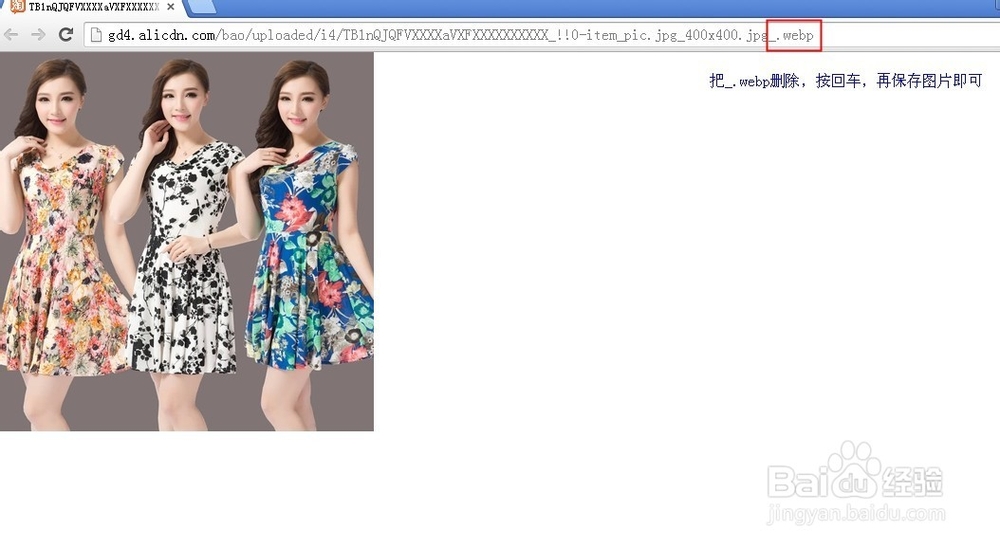The image size is (1000, 547).
Task: Click the three-dress product image
Action: tap(187, 242)
